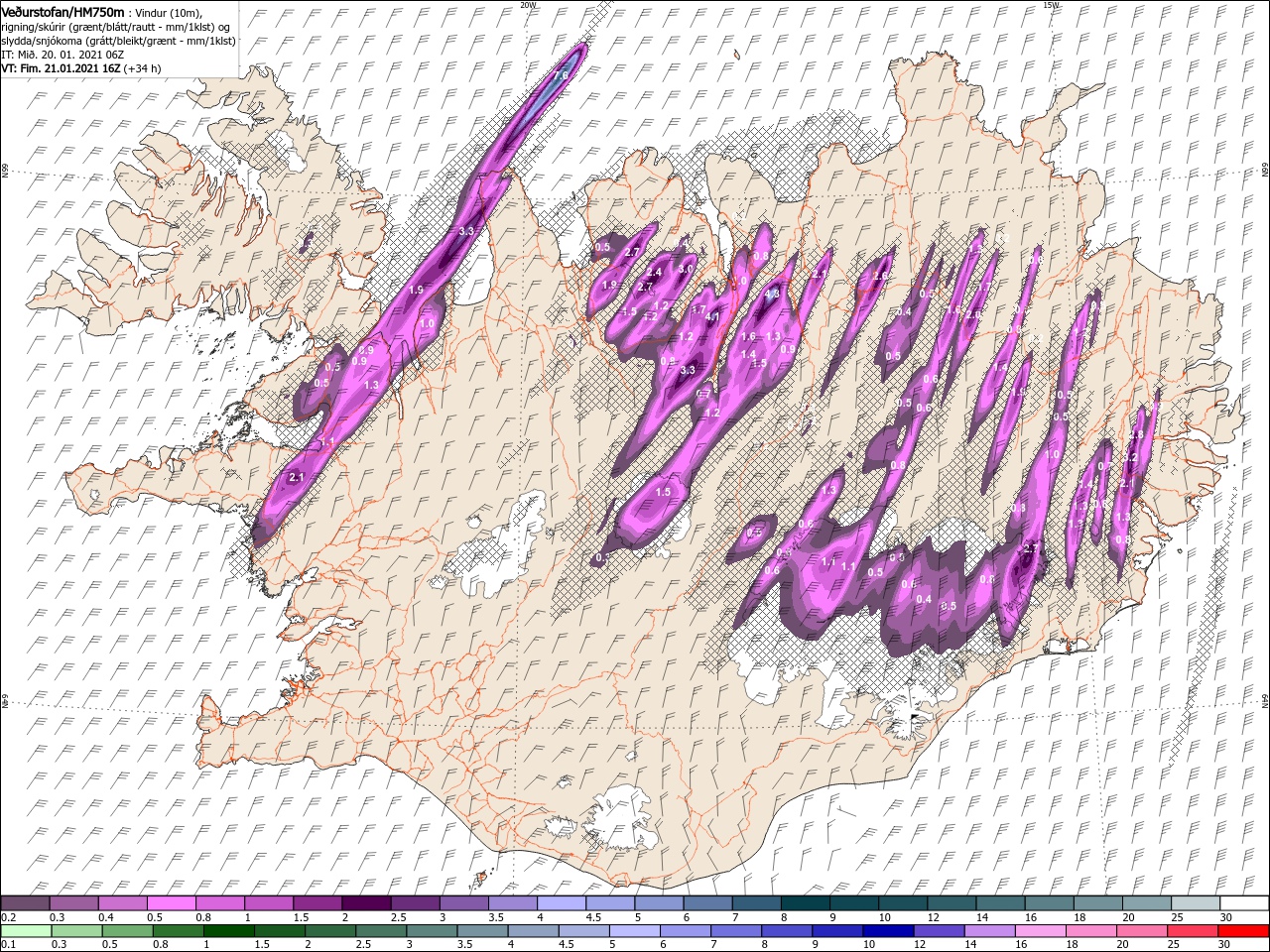Select the lower-scale green swatch between 0.5 and 0.8
This screenshot has height=952, width=1270.
coord(128,931)
